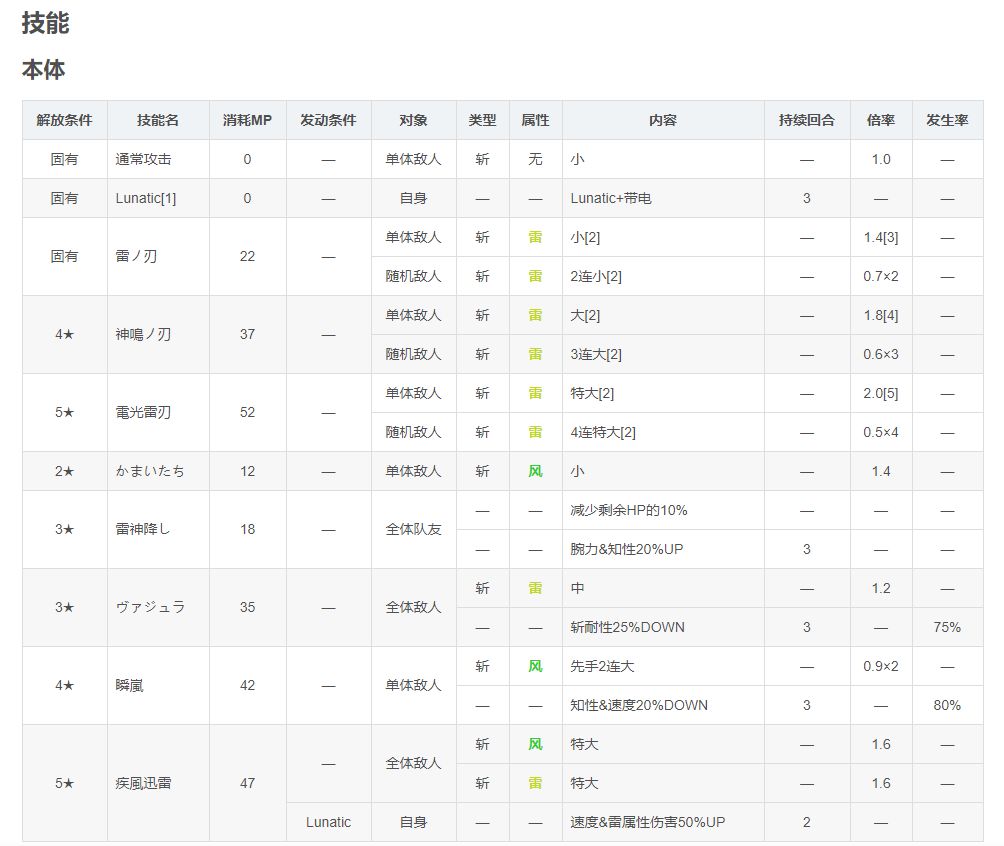Click the 风 attribute in かまいたち row

pos(535,471)
